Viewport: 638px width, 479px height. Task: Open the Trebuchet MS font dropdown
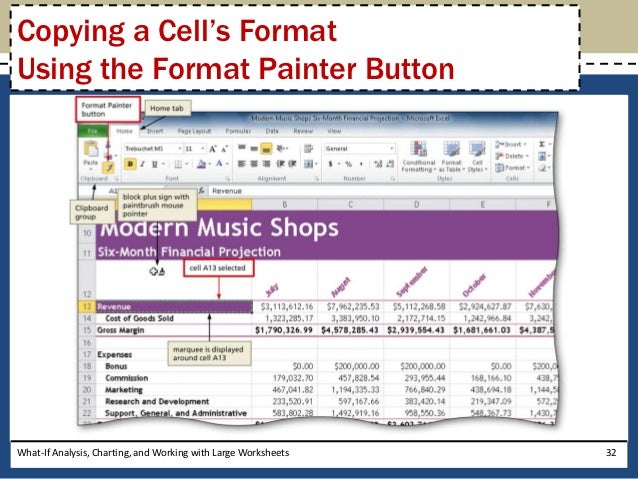click(x=179, y=149)
